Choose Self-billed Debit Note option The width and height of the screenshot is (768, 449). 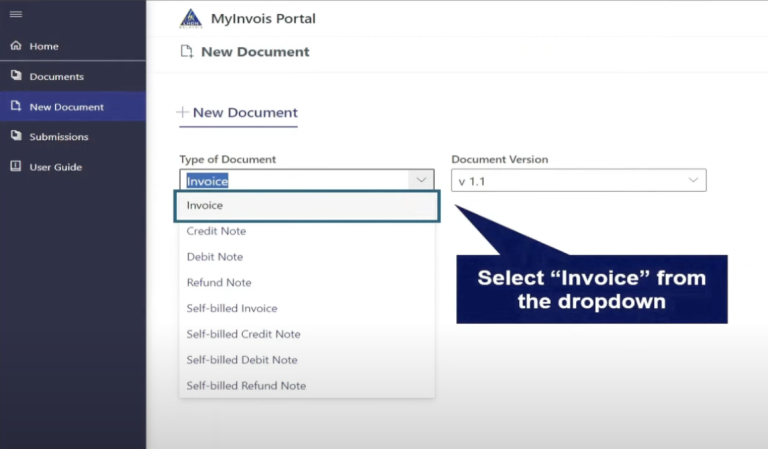(307, 360)
